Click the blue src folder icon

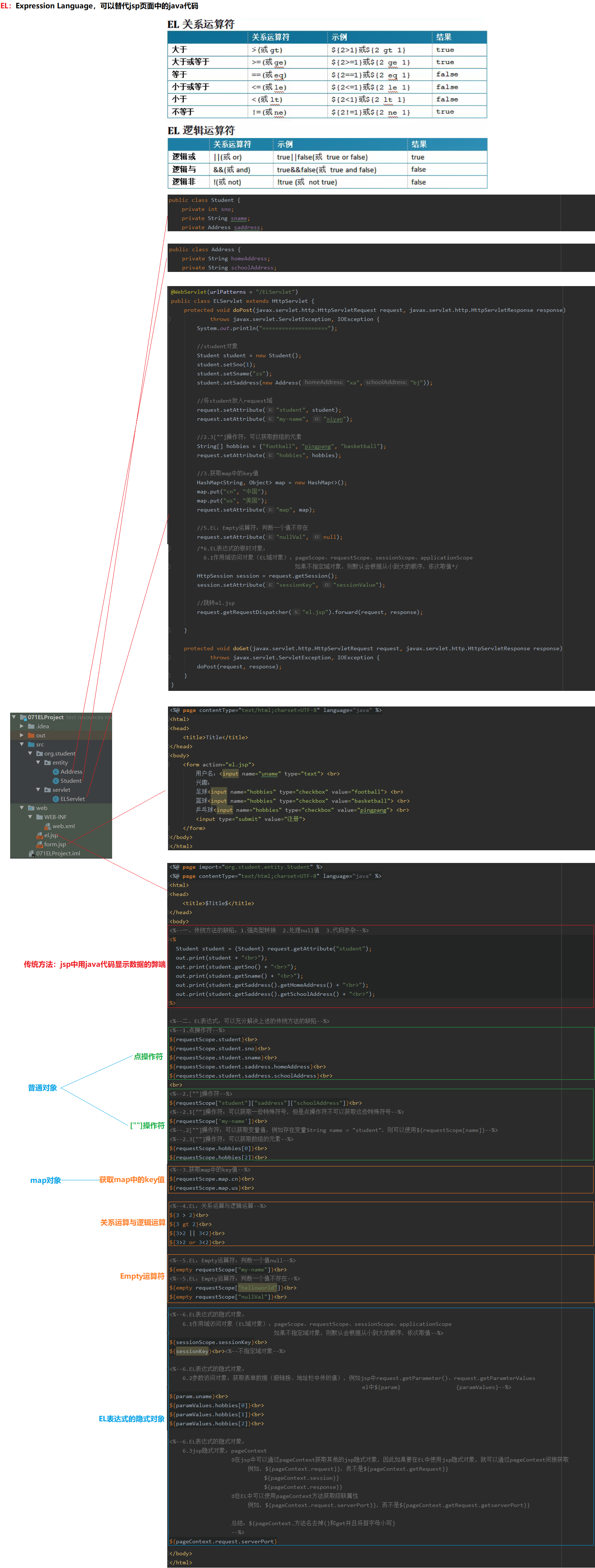tap(31, 745)
